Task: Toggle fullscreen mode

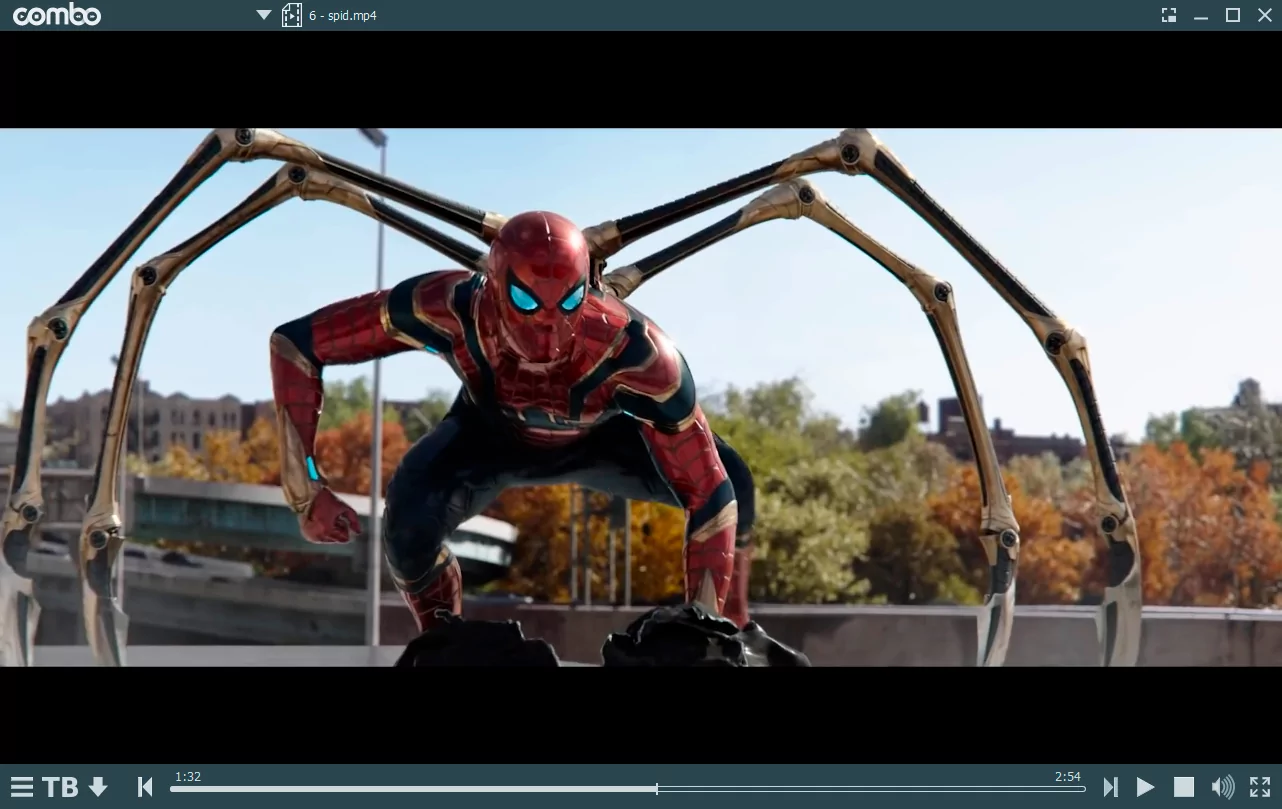Action: [1260, 787]
